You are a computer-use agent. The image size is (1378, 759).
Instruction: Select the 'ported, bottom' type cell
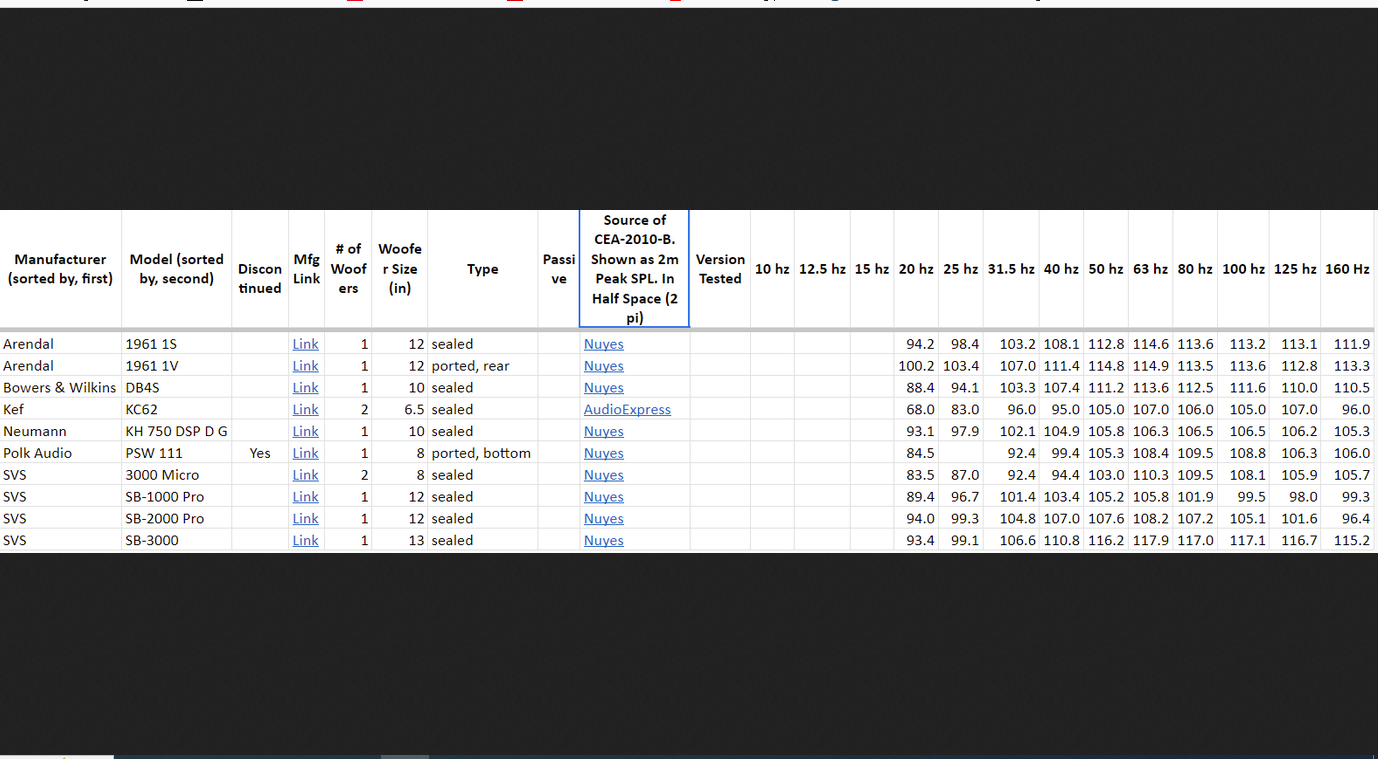coord(482,453)
